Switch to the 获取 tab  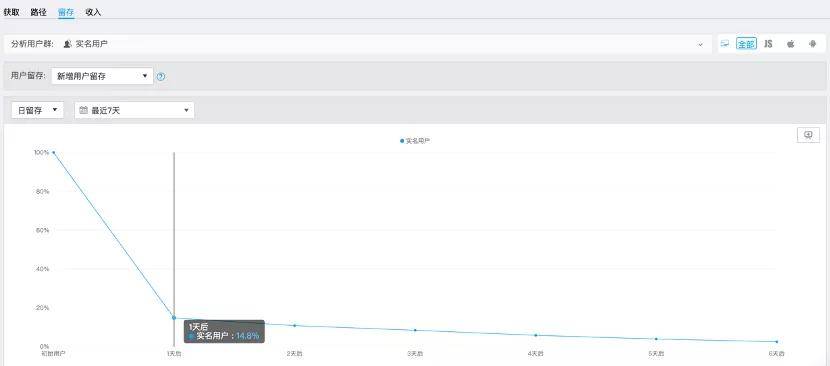coord(11,12)
